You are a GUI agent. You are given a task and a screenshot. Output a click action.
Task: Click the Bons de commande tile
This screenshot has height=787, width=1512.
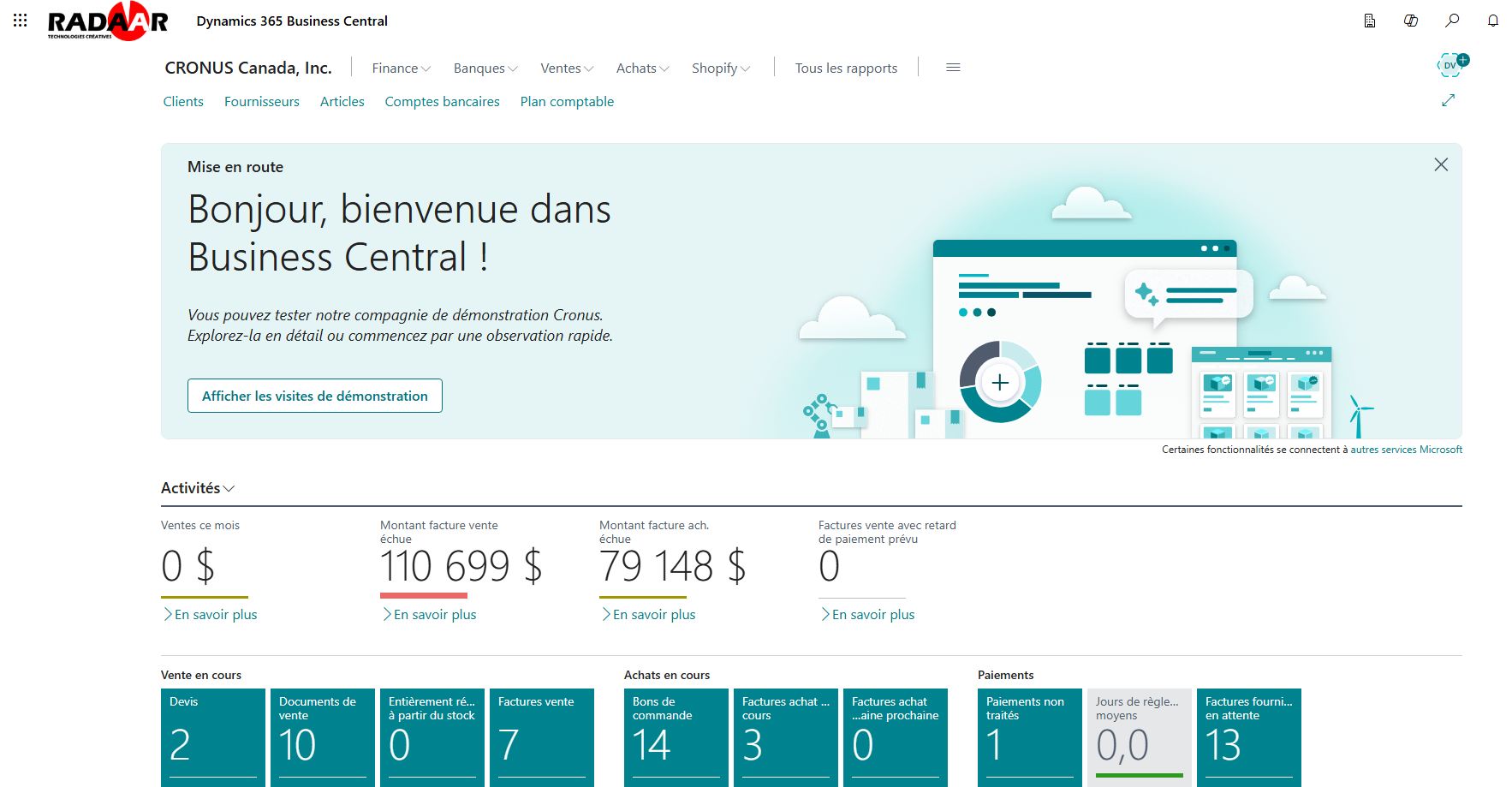click(676, 736)
